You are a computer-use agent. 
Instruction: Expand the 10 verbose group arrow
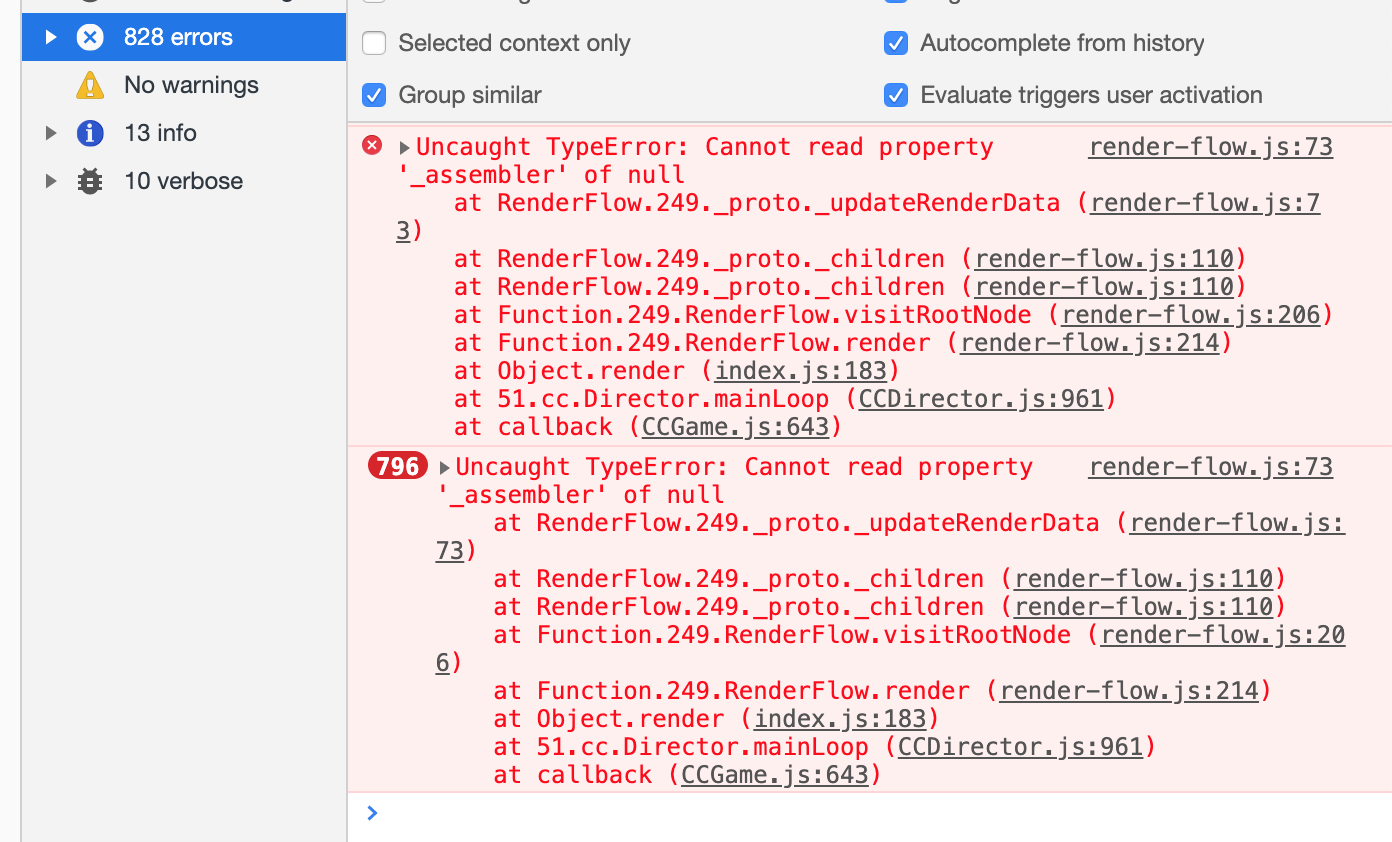(51, 181)
